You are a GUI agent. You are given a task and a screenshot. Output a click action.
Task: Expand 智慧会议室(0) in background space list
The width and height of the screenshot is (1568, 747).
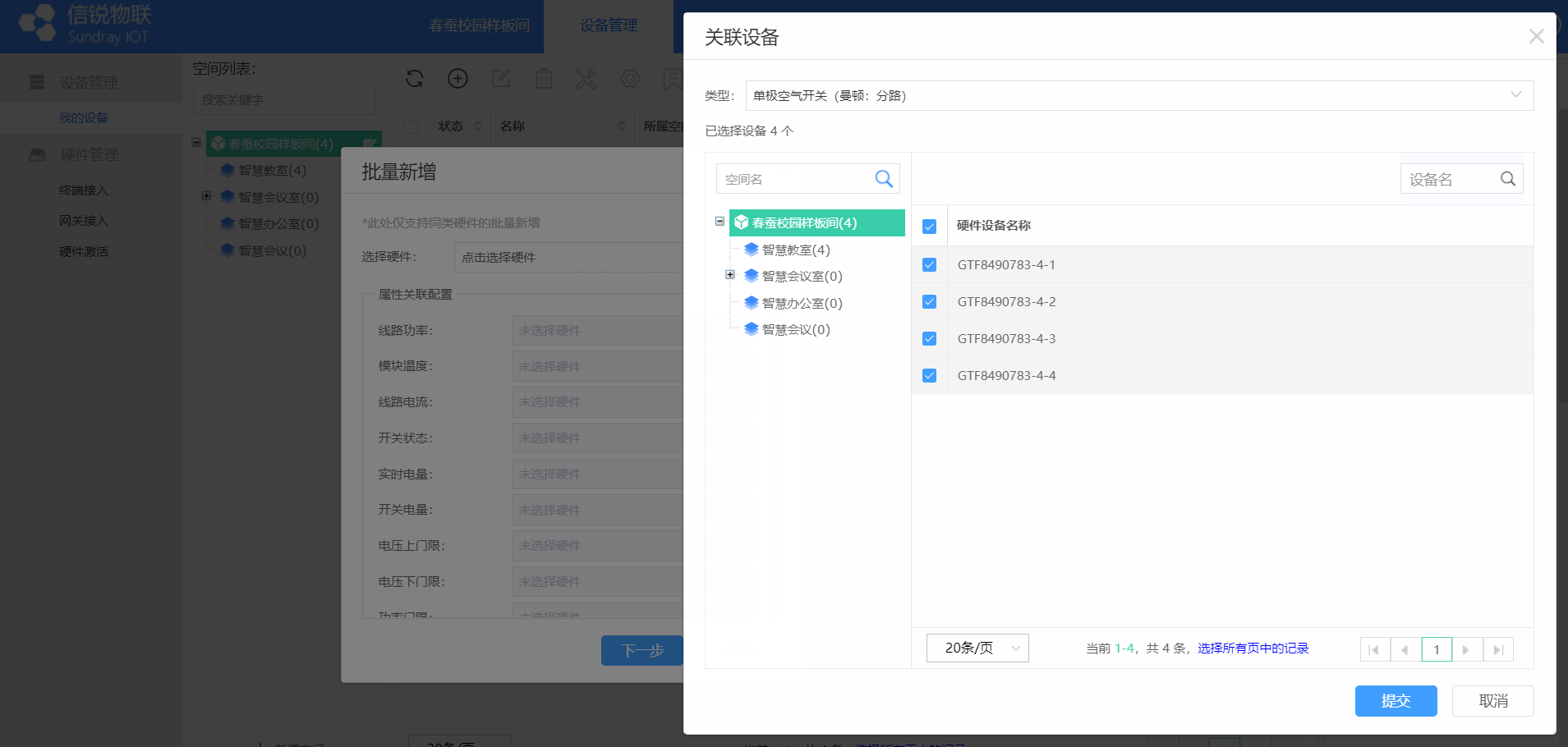point(207,196)
